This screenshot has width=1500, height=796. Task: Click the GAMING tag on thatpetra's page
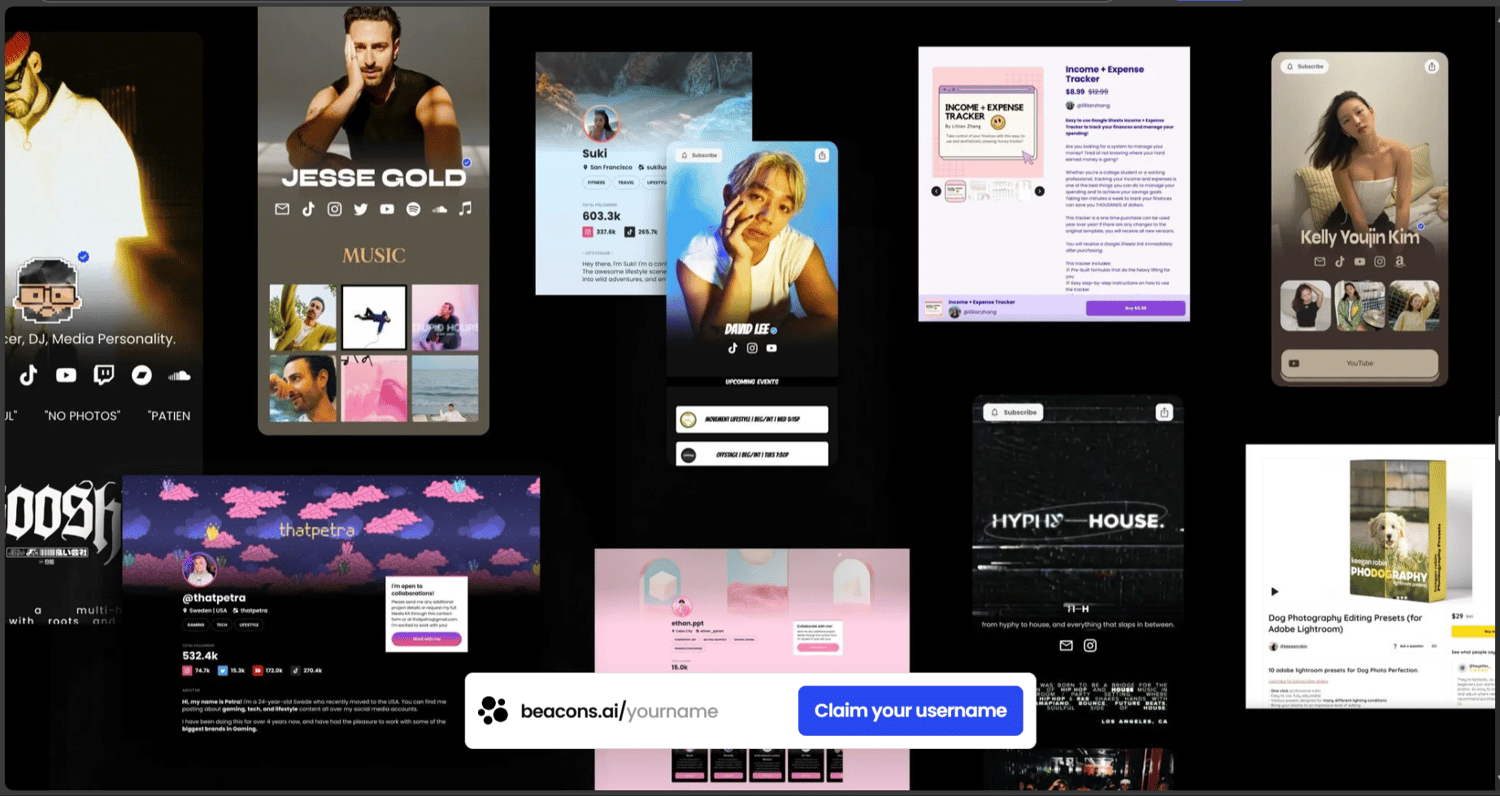click(196, 625)
